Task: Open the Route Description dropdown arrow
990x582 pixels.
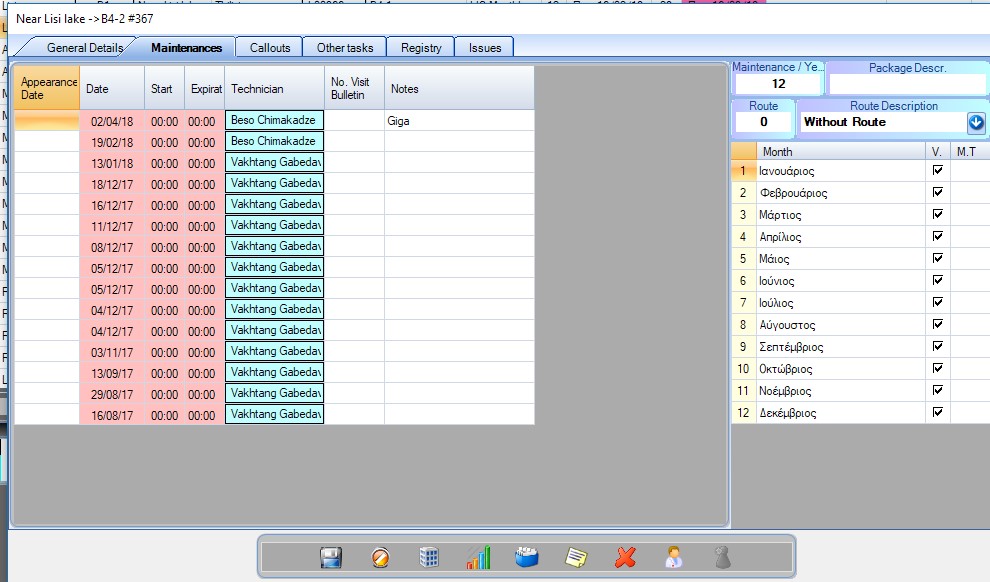Action: 976,122
